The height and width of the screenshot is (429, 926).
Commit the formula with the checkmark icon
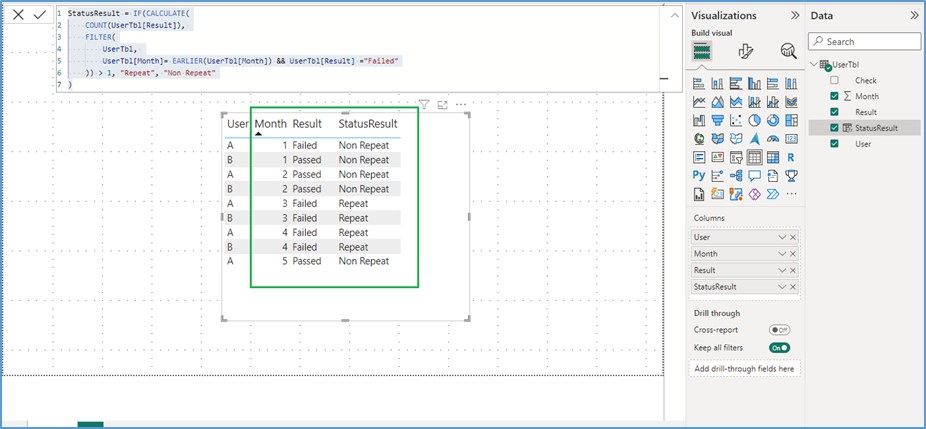[40, 15]
